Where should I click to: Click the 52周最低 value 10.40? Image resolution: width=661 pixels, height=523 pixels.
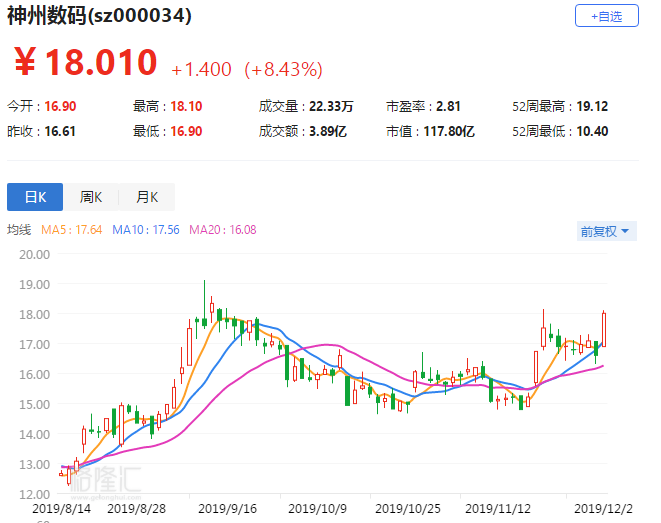click(x=592, y=131)
